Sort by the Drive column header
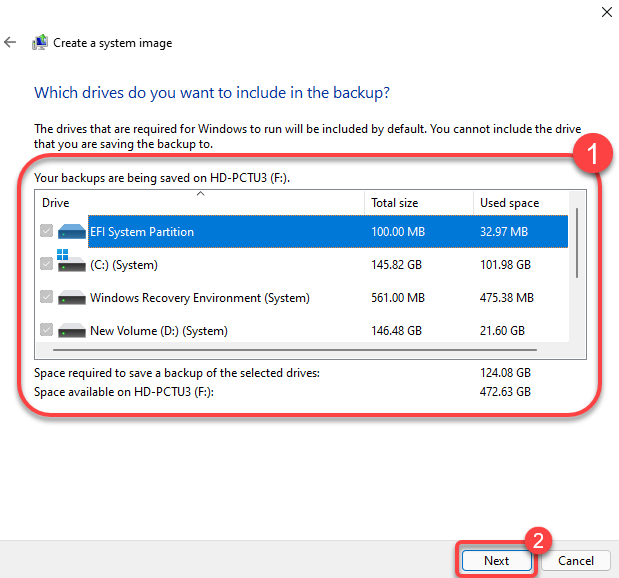 [200, 203]
